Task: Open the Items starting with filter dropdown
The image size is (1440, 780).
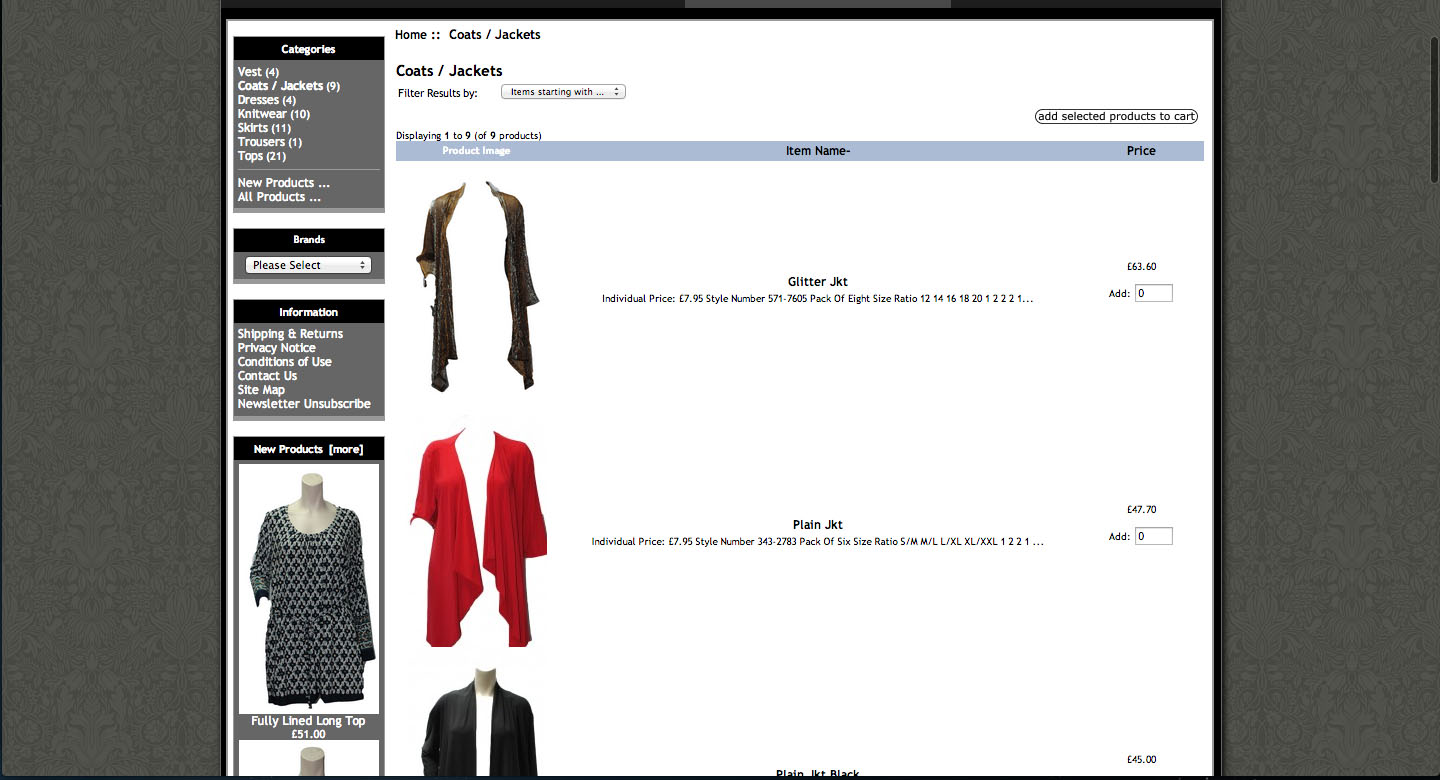Action: [563, 92]
